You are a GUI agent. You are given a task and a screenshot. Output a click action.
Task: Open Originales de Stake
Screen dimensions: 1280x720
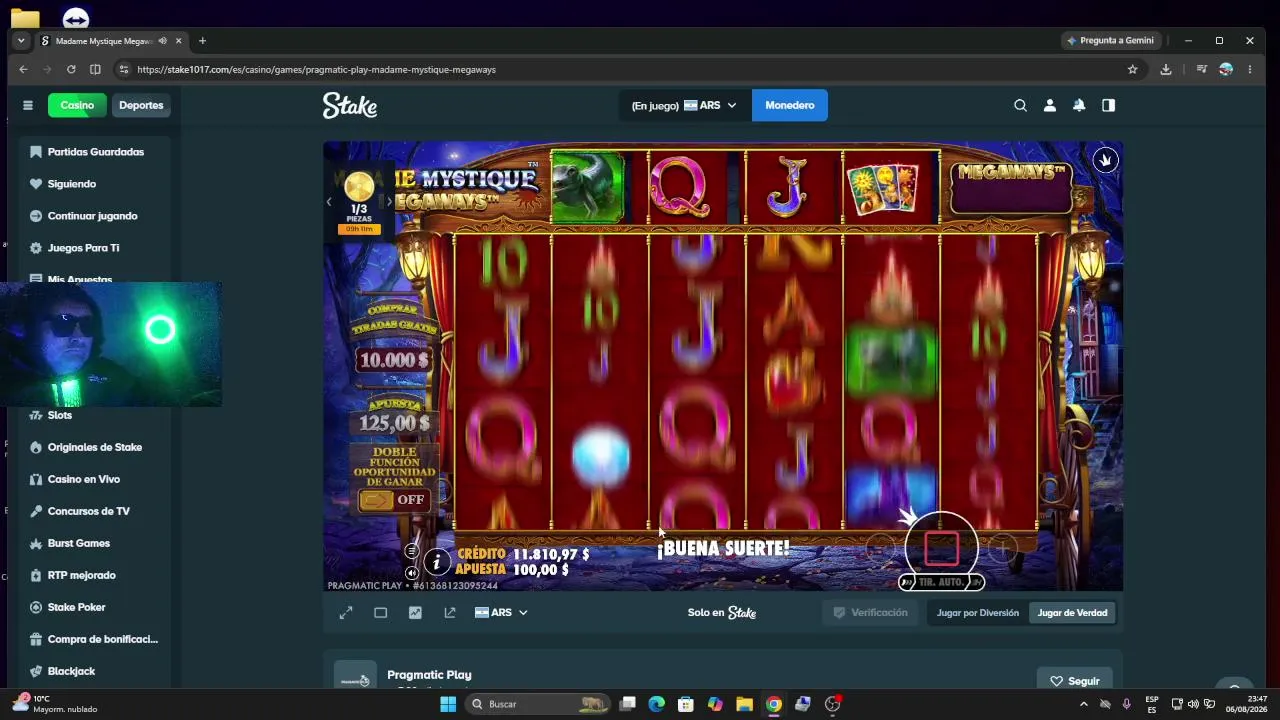(x=96, y=447)
